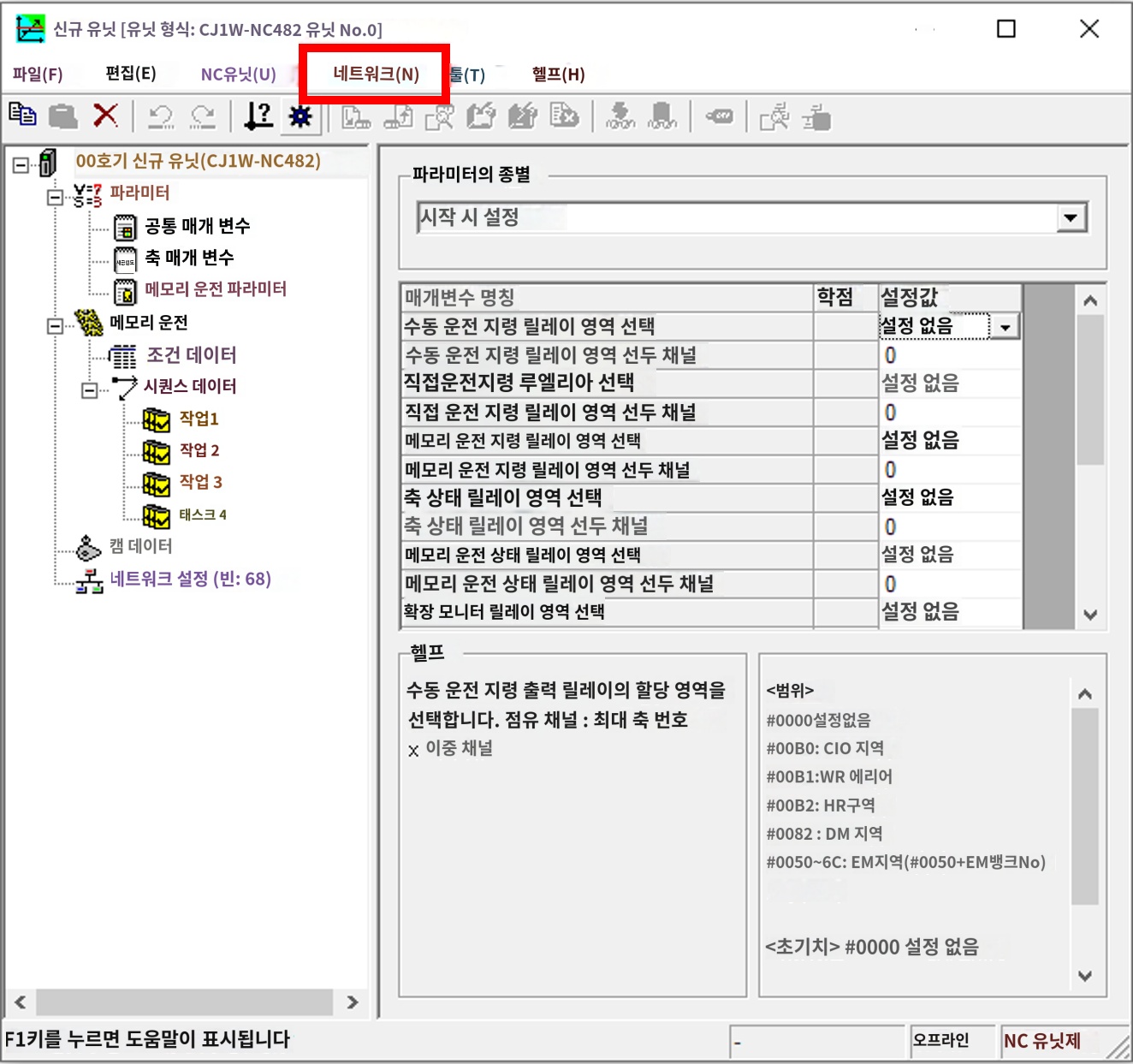Click the help range panel scroll-down arrow
Image resolution: width=1133 pixels, height=1064 pixels.
pos(1085,975)
